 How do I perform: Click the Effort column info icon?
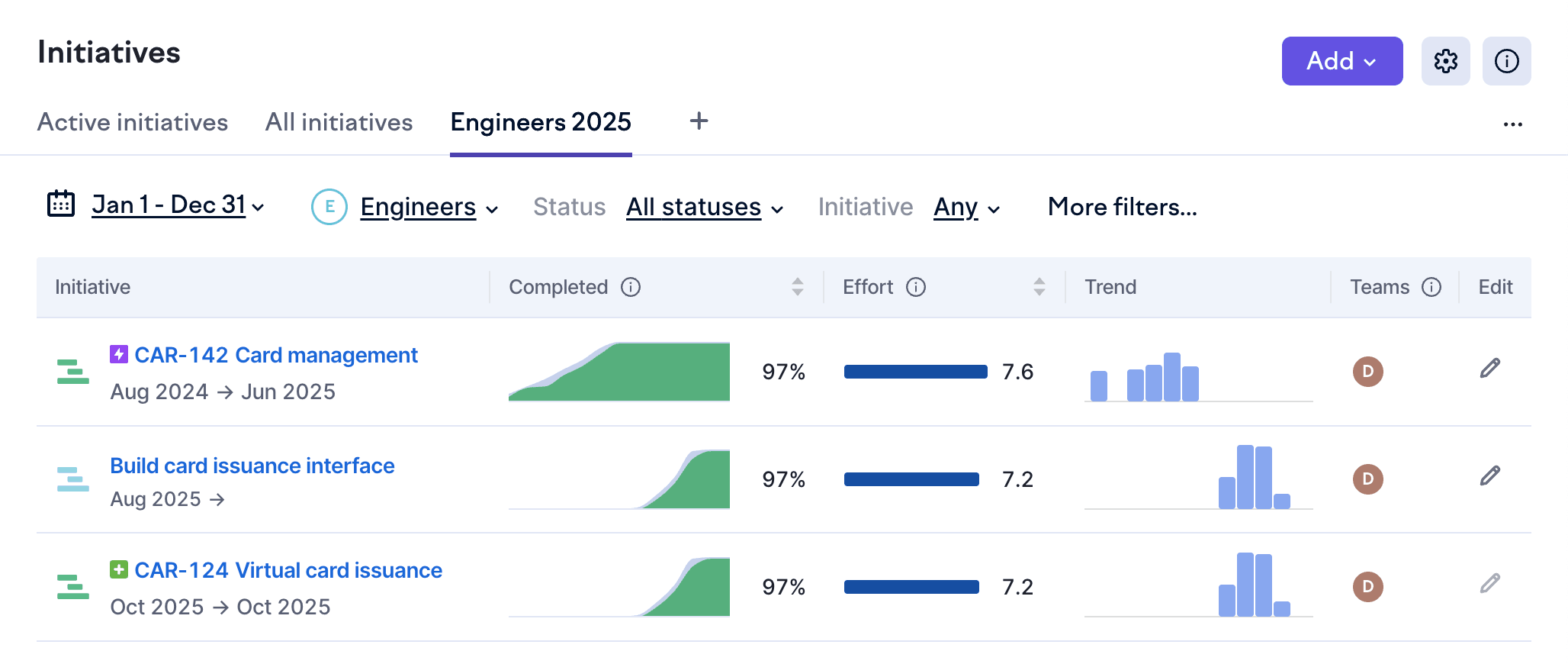(915, 287)
